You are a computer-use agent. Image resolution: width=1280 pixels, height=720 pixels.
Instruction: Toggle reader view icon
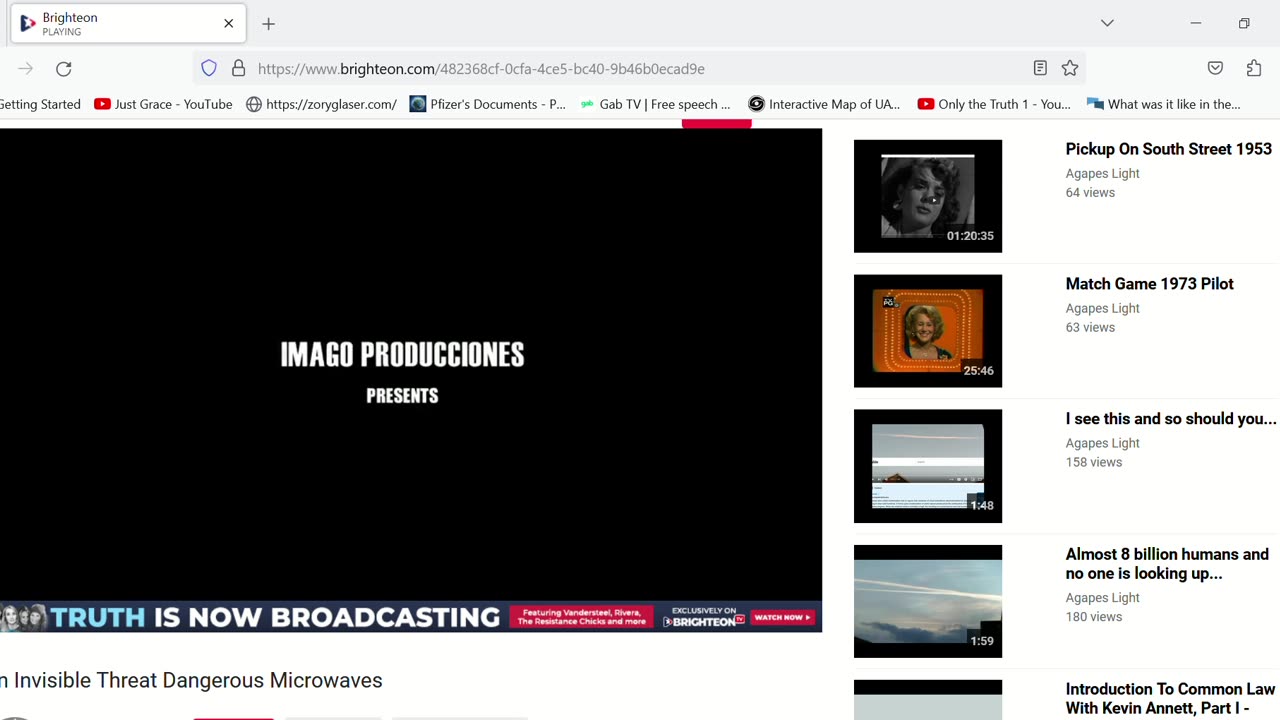point(1040,68)
